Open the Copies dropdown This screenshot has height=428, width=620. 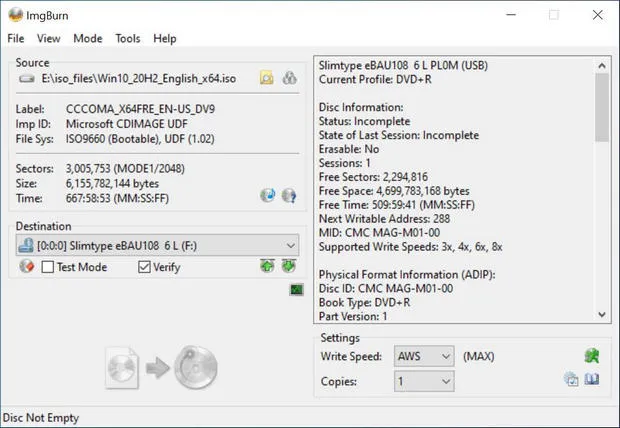(424, 381)
